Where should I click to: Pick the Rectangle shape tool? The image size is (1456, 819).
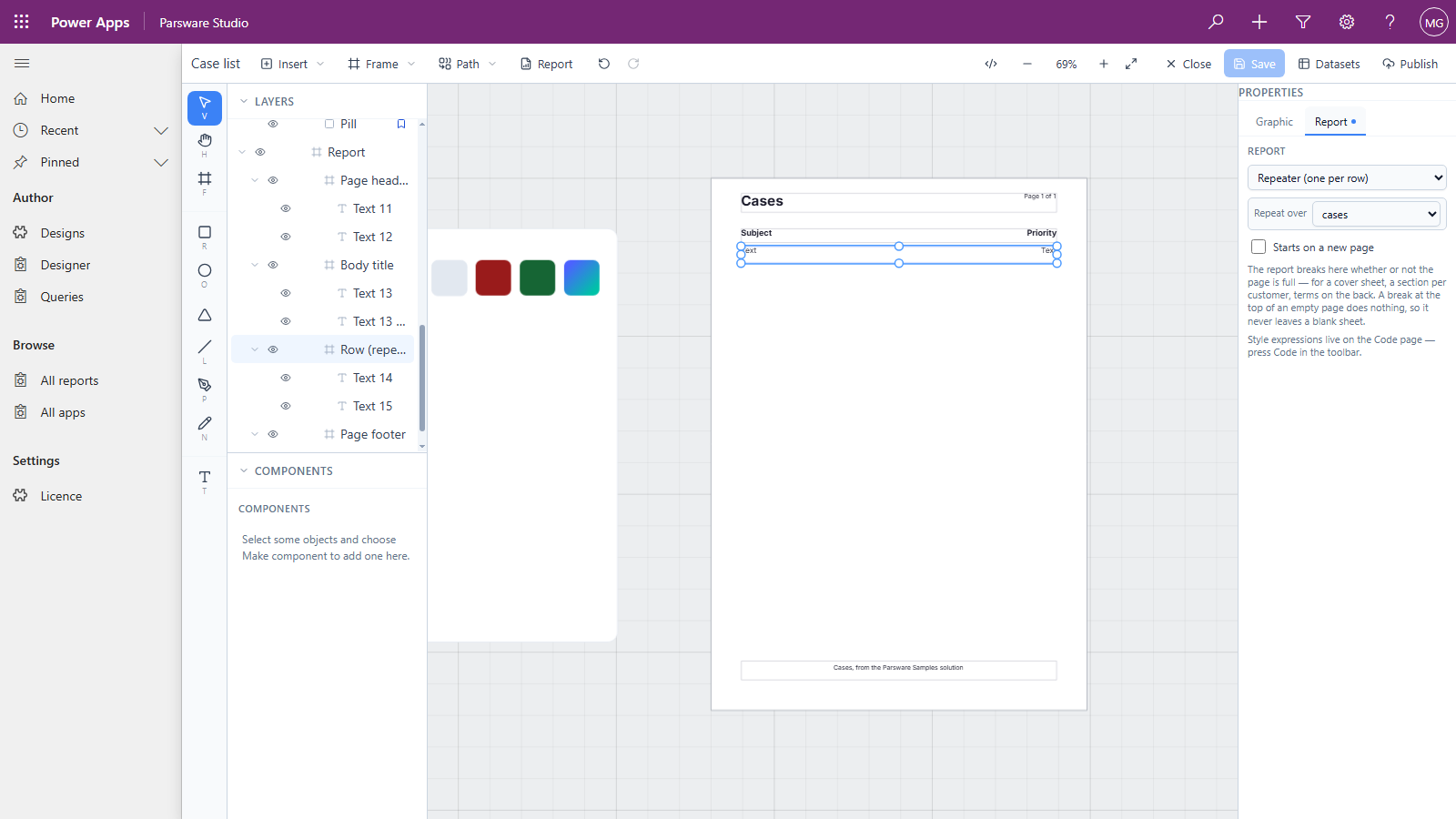click(x=205, y=237)
